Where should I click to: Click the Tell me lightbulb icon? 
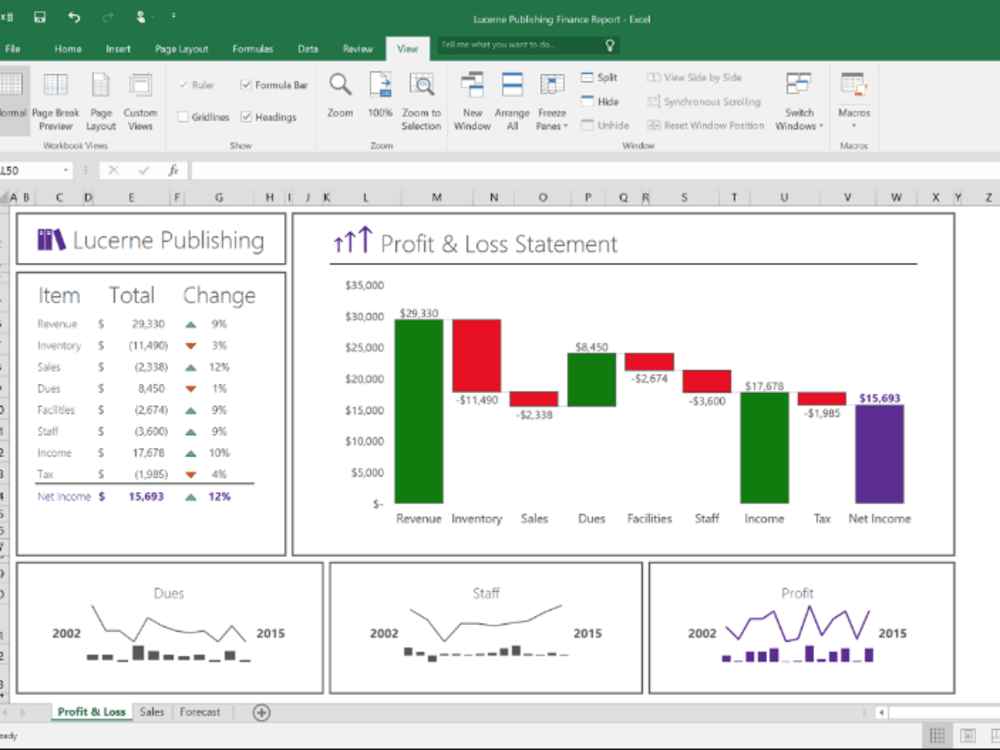click(610, 45)
